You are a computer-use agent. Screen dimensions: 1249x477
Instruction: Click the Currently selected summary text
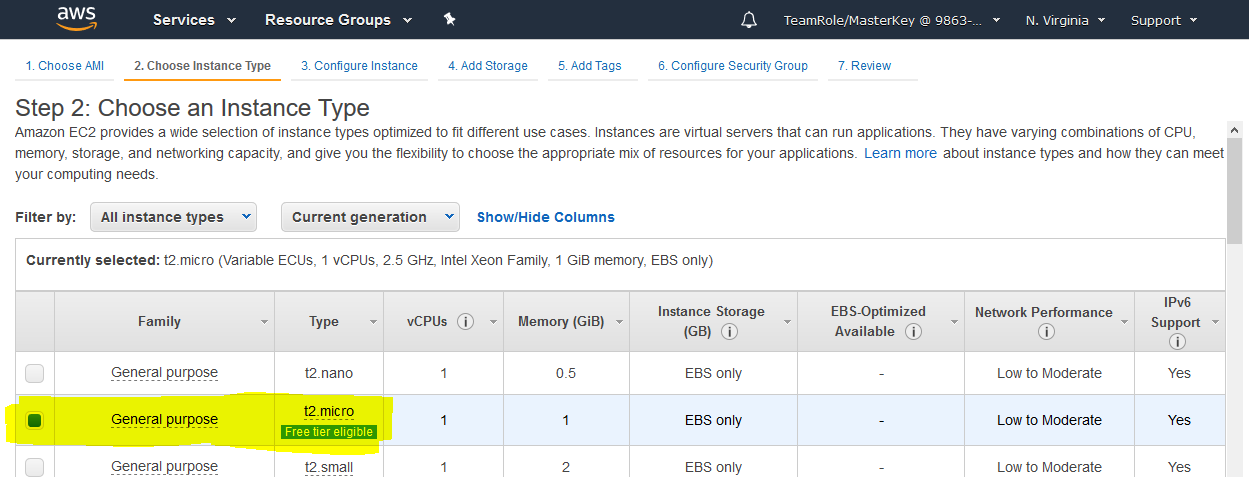(x=370, y=260)
